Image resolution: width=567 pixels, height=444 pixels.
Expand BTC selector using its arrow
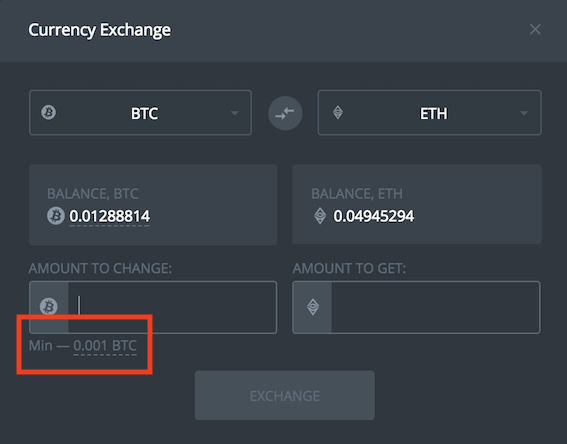[235, 113]
